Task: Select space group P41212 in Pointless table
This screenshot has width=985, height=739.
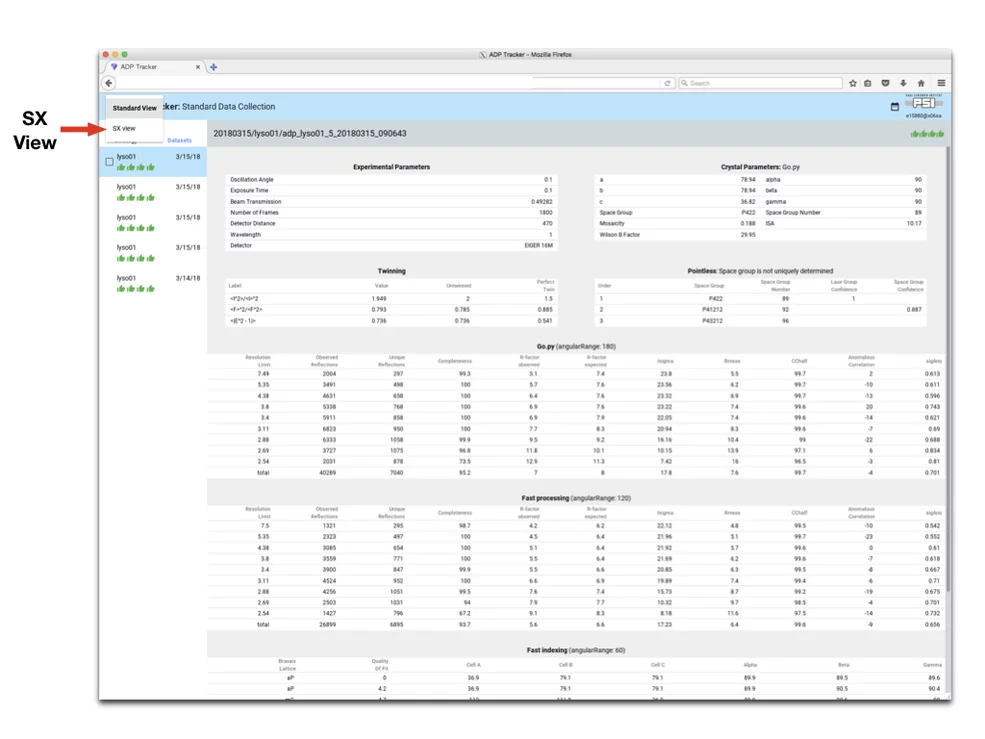Action: 712,310
